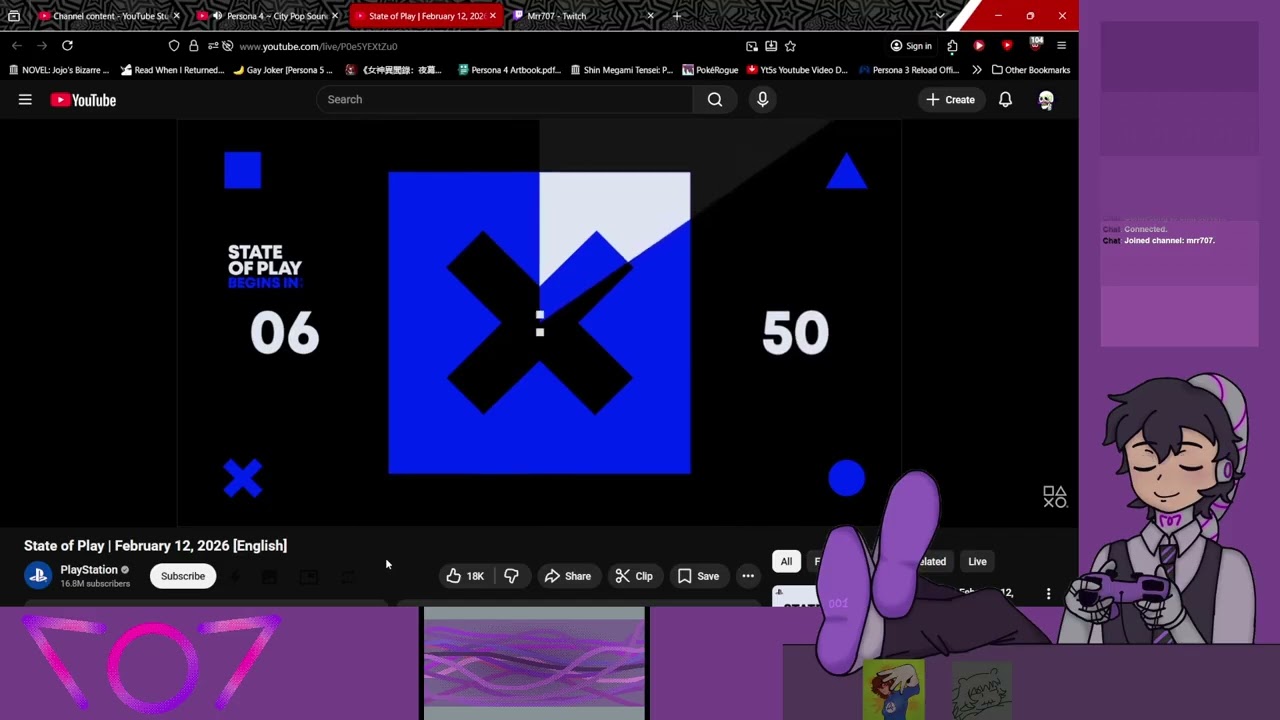Show more bookmarks with the chevron
Screen dimensions: 1280x720
976,70
